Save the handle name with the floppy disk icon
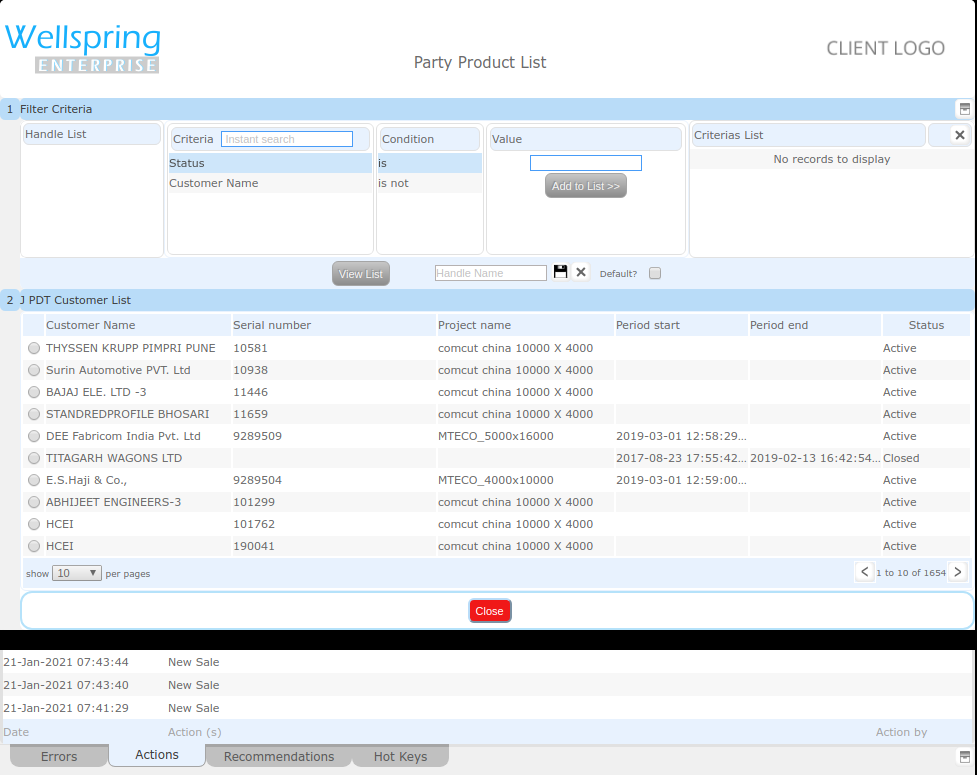Viewport: 977px width, 775px height. point(560,272)
